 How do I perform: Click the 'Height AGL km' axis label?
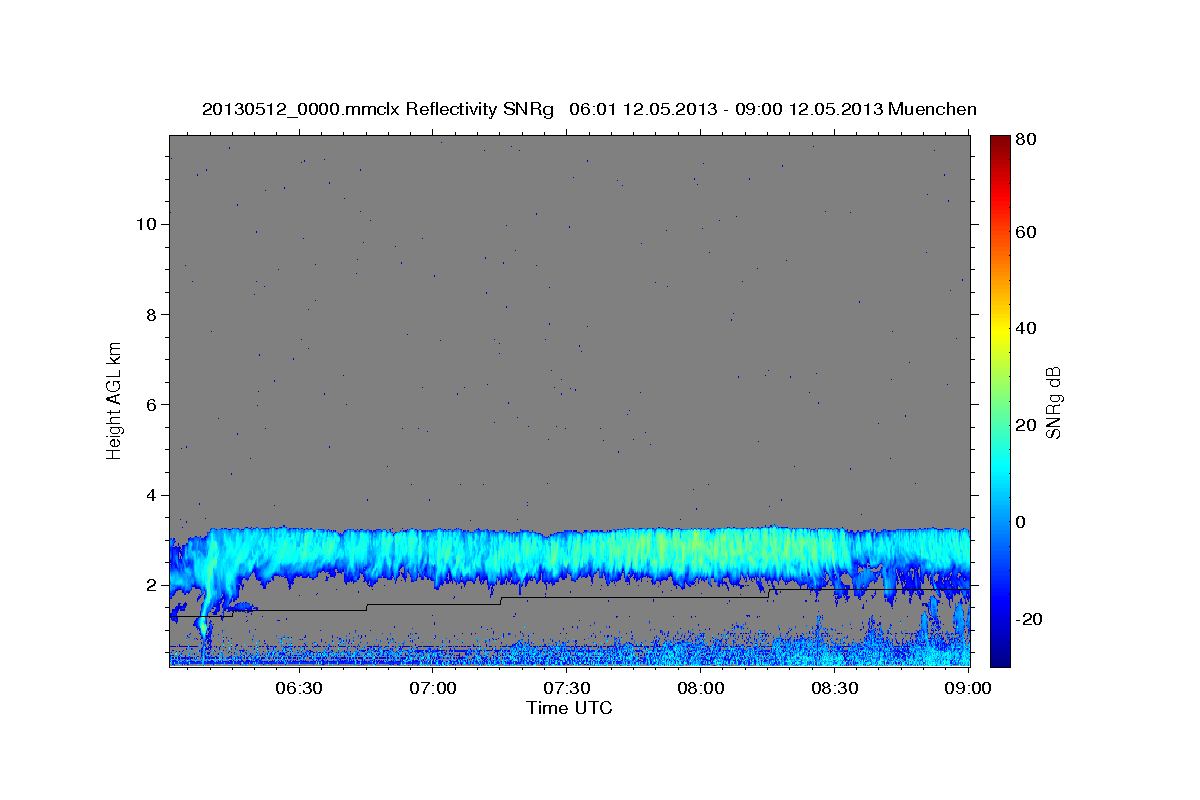pyautogui.click(x=115, y=399)
